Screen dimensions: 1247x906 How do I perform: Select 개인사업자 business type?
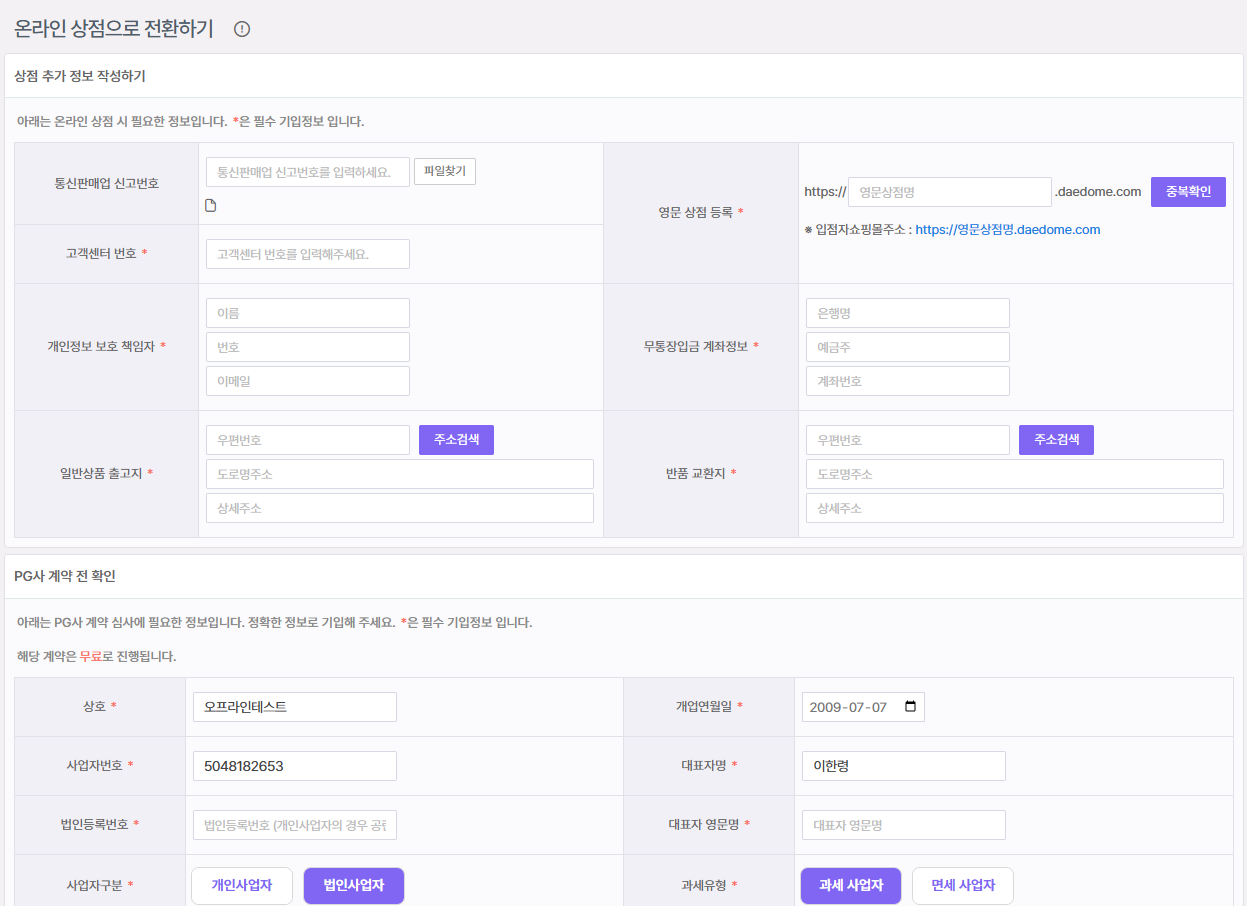tap(242, 885)
